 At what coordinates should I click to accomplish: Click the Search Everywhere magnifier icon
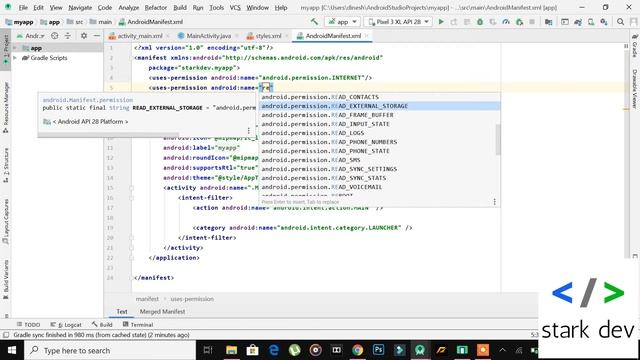(620, 22)
